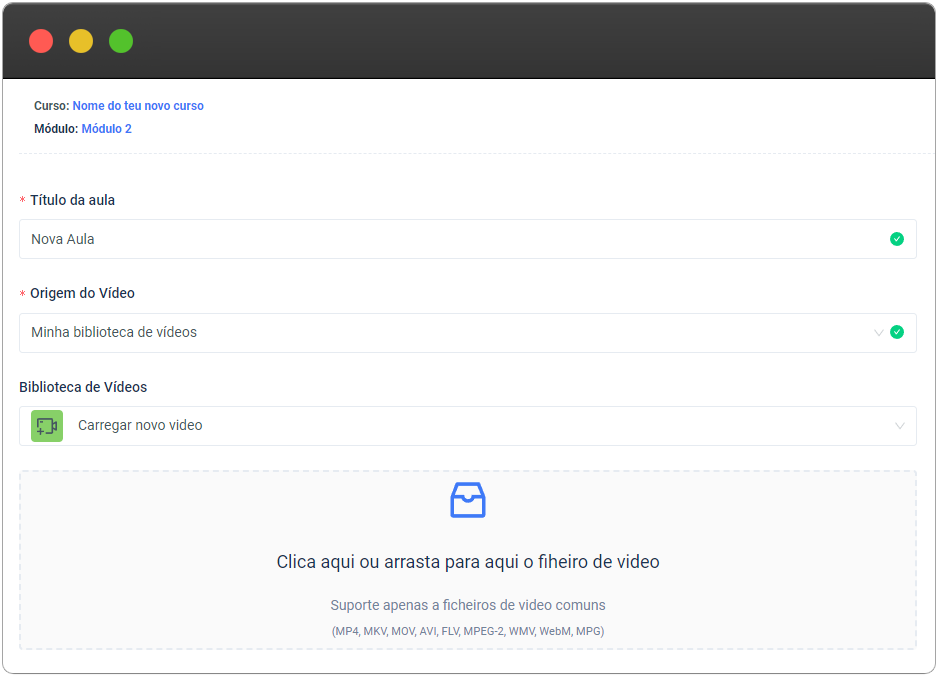
Task: Click the supported formats list (MP4, MKV, MOV...)
Action: [467, 631]
